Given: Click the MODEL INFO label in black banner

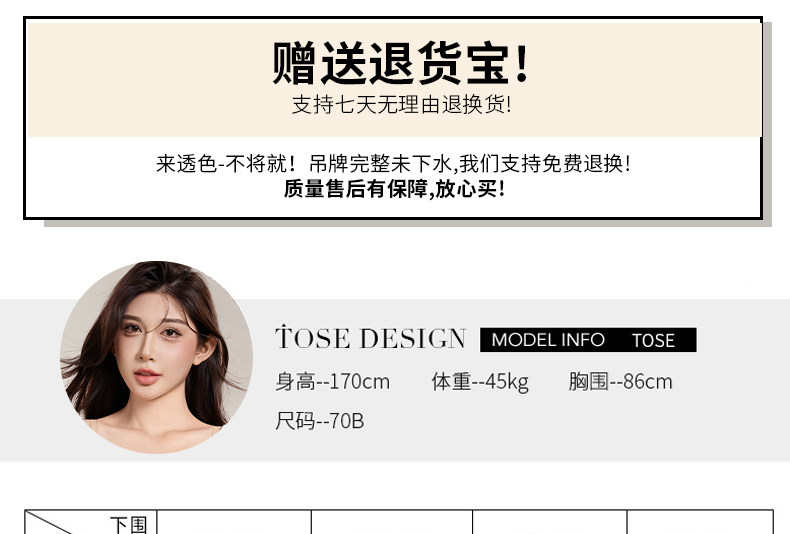Looking at the screenshot, I should point(548,340).
